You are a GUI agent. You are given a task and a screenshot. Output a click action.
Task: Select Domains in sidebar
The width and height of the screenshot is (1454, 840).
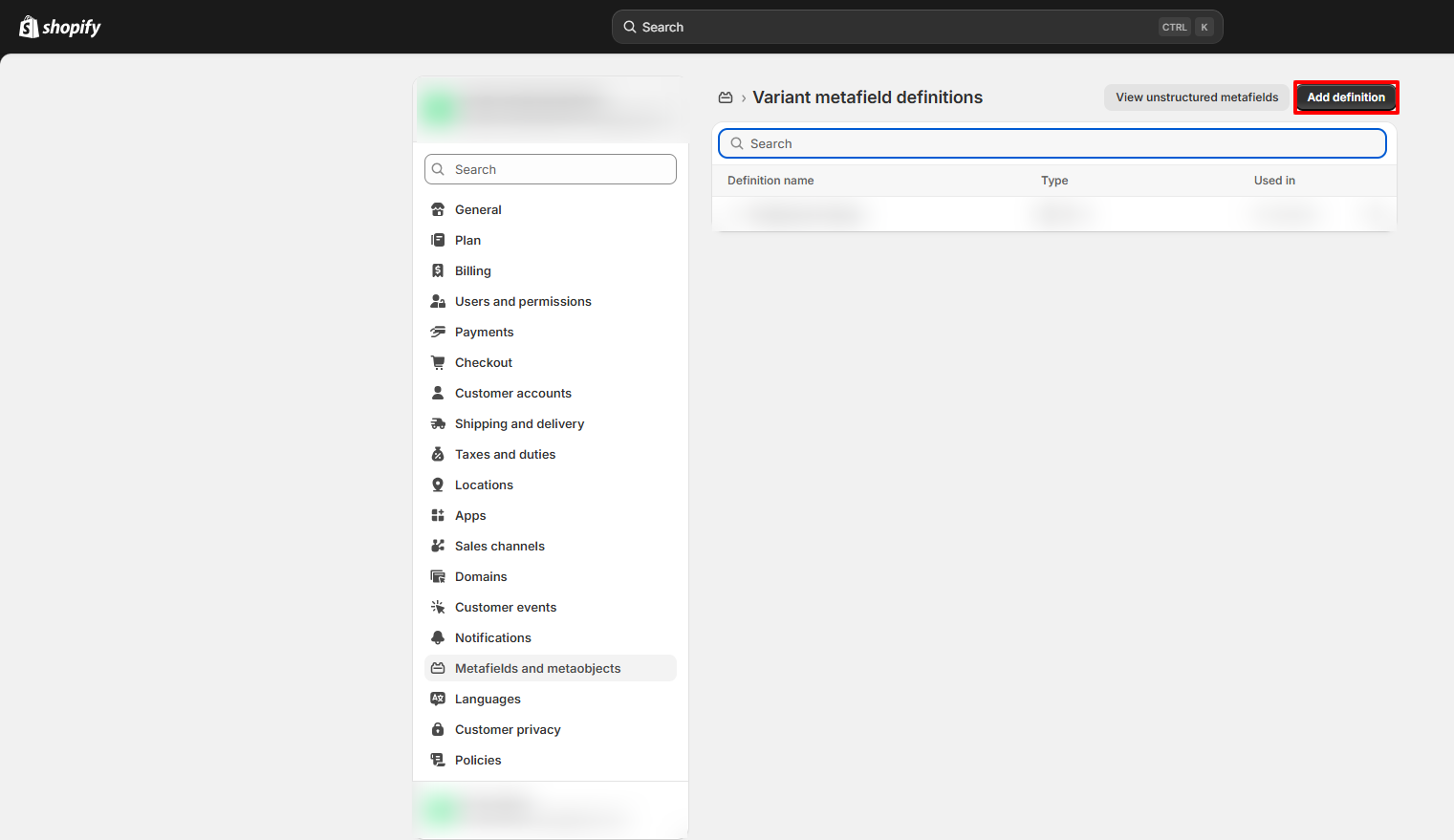tap(551, 576)
